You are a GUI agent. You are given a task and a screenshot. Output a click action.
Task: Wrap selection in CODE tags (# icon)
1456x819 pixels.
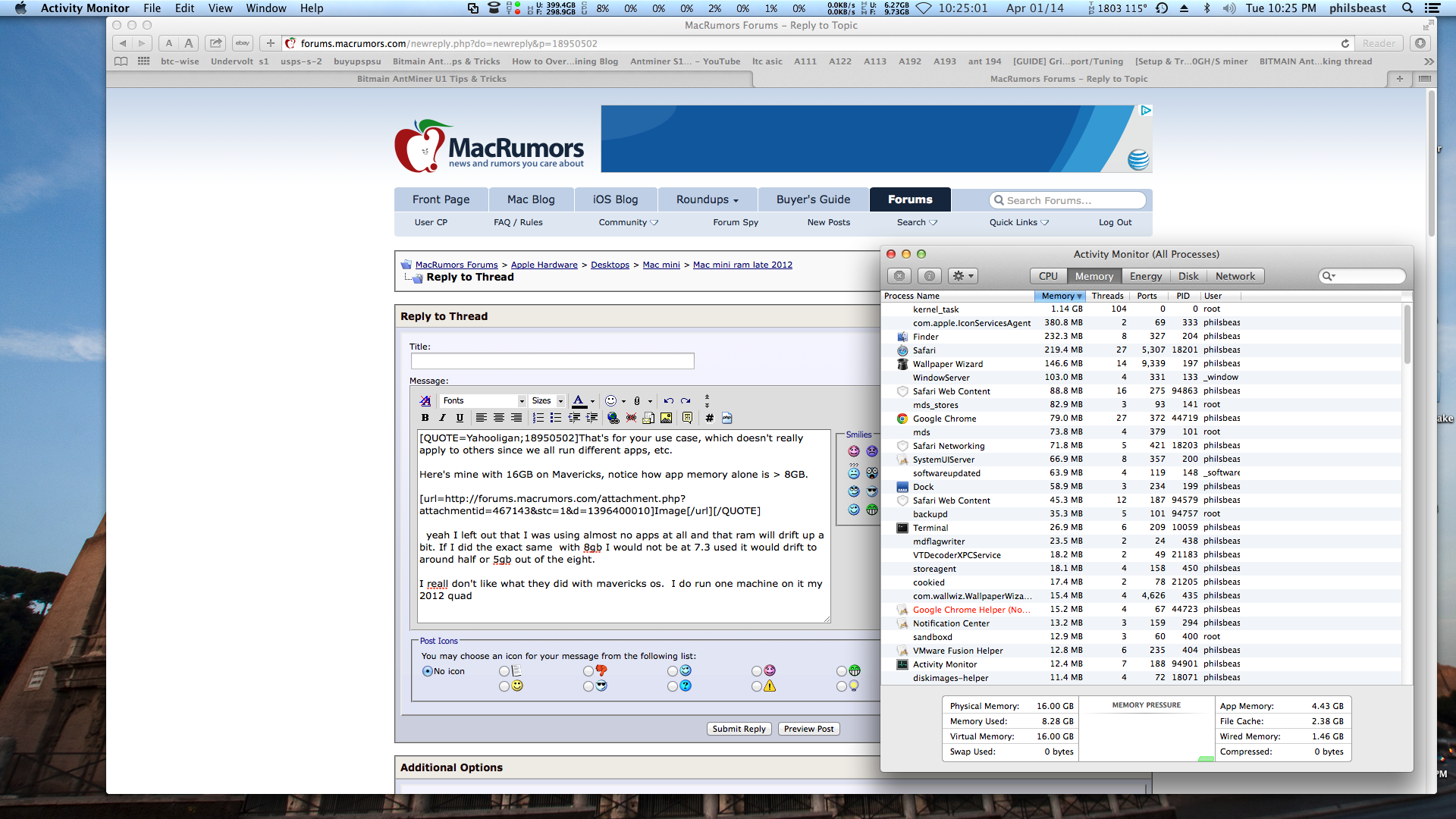[709, 418]
